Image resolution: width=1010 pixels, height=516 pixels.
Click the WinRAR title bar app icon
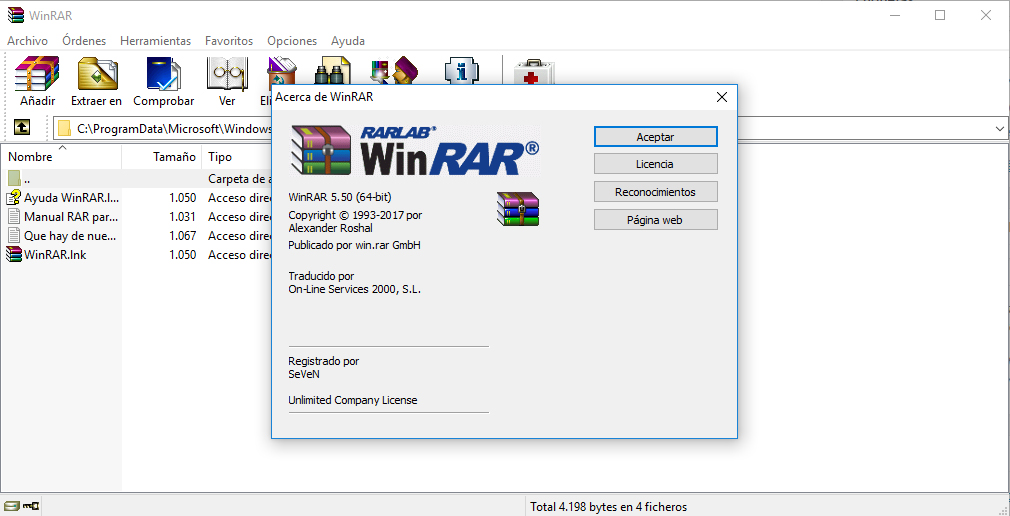[x=15, y=15]
